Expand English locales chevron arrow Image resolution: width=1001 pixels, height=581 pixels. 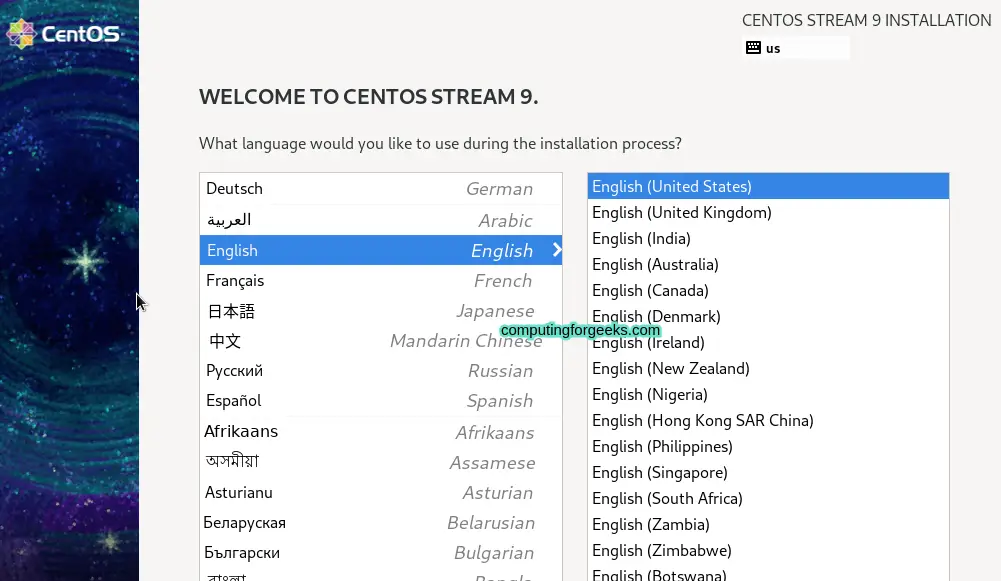point(557,250)
